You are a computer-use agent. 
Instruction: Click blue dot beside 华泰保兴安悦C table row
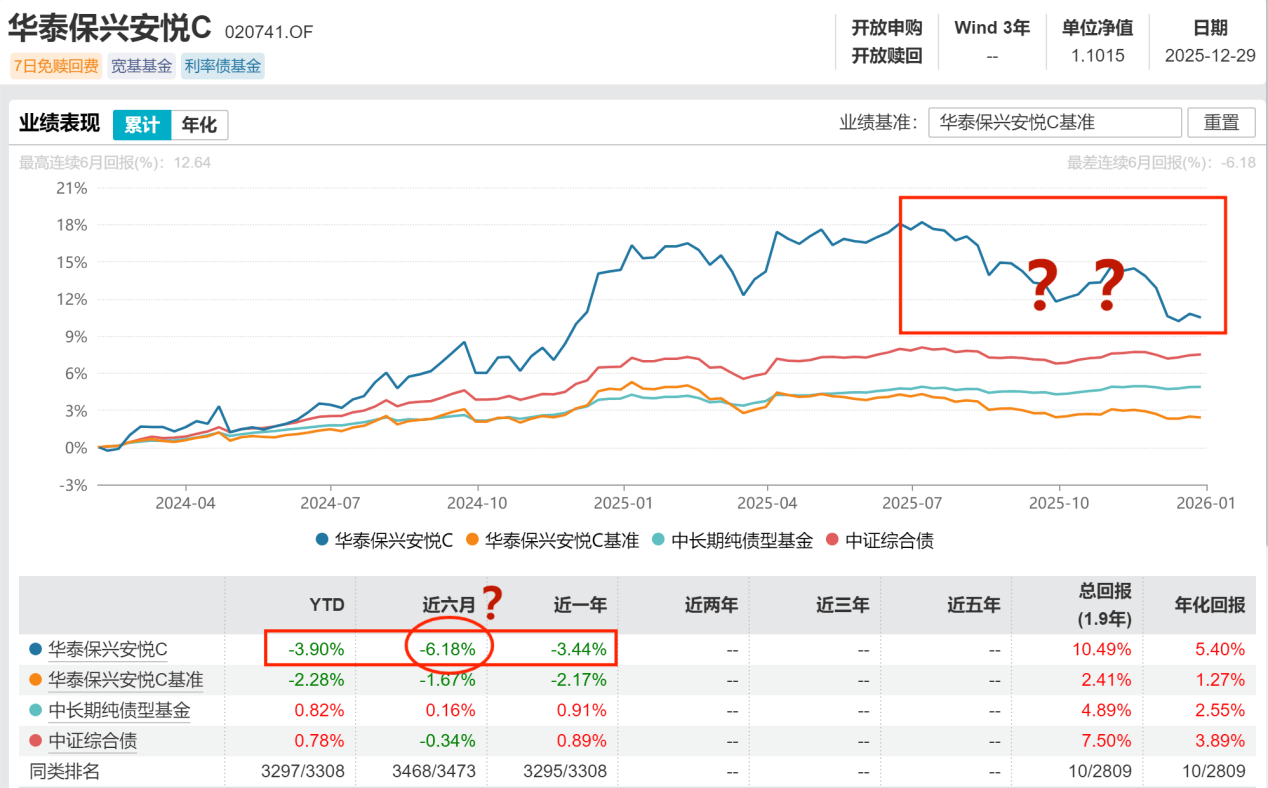coord(36,649)
